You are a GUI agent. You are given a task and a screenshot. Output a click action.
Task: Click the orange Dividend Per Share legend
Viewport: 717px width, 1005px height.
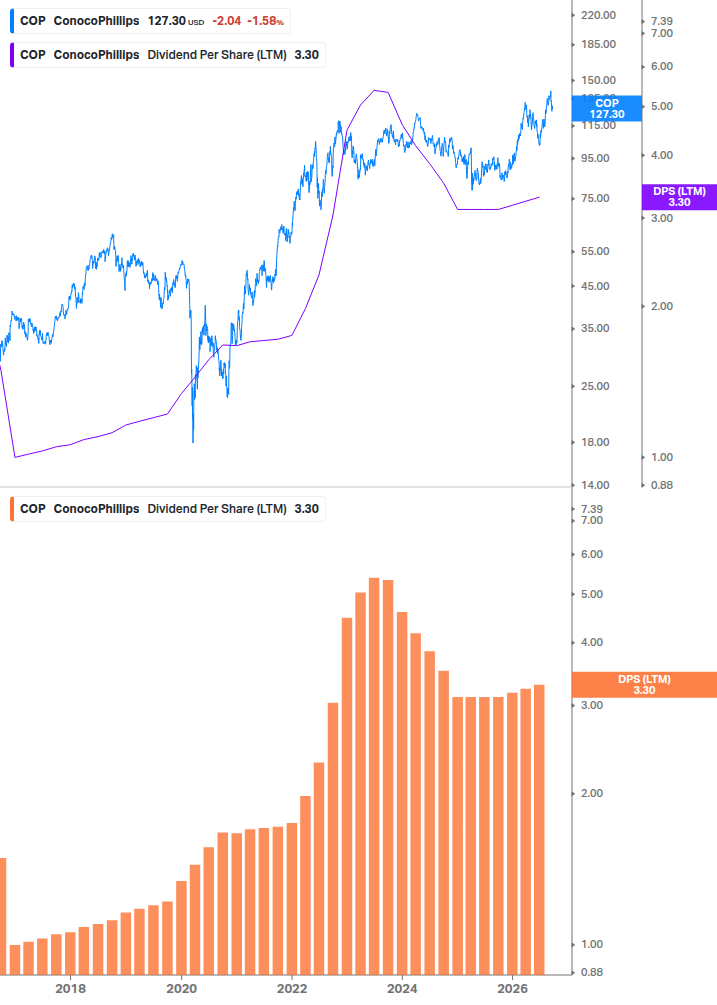[168, 509]
